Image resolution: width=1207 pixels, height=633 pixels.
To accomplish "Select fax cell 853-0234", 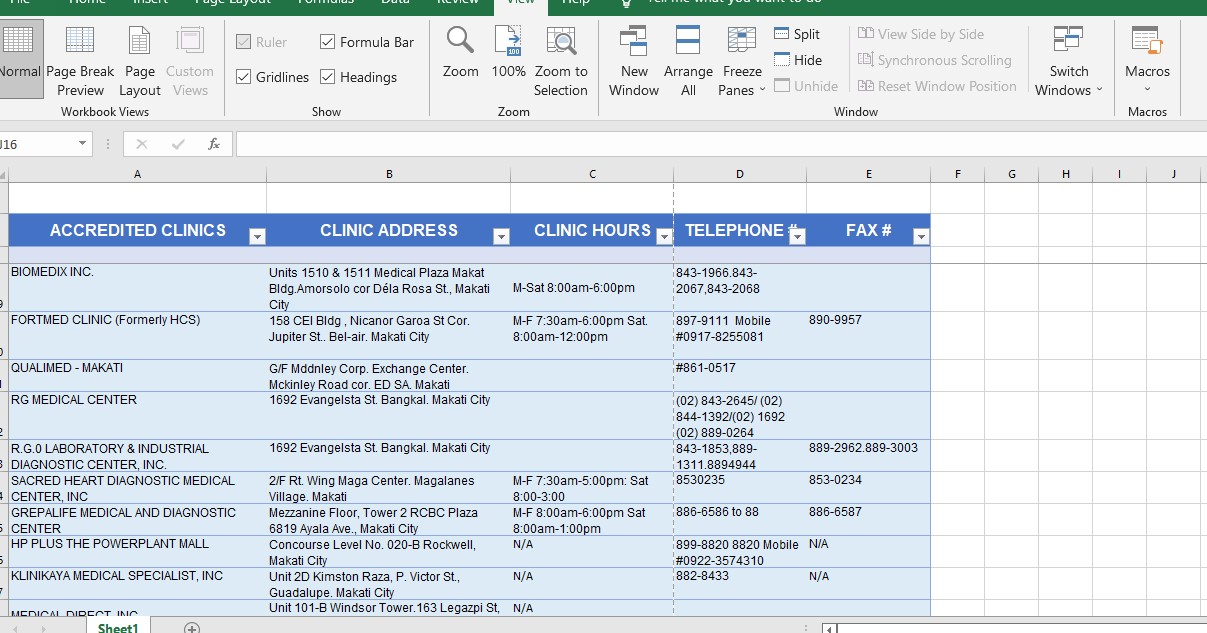I will (x=868, y=488).
